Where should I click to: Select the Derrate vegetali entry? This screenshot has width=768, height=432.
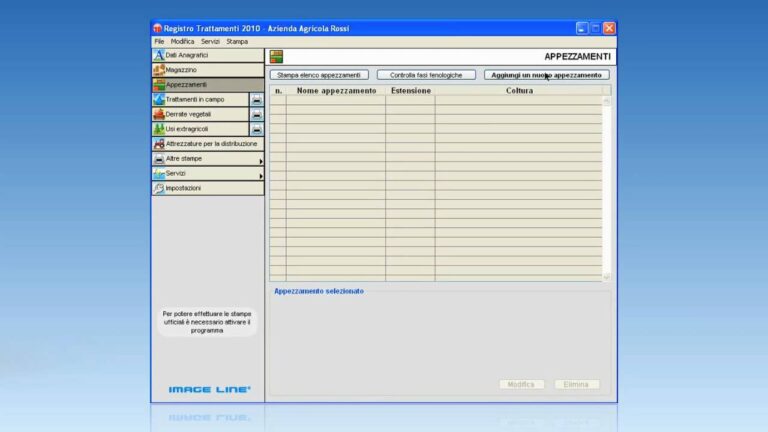200,114
